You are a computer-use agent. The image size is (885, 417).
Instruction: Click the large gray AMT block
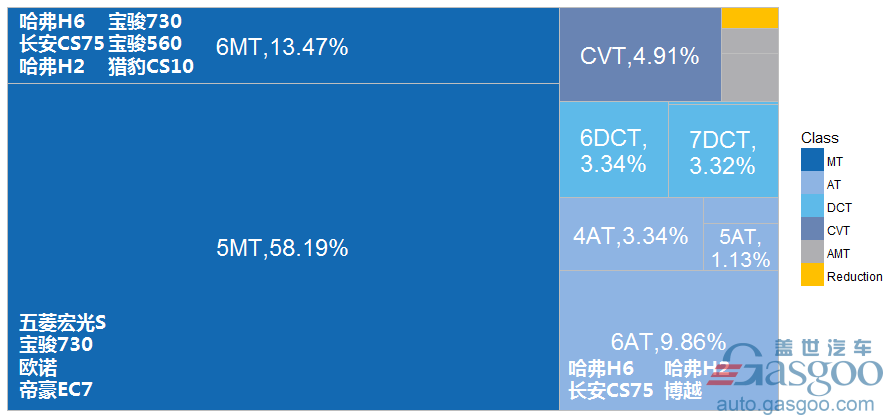pos(750,78)
